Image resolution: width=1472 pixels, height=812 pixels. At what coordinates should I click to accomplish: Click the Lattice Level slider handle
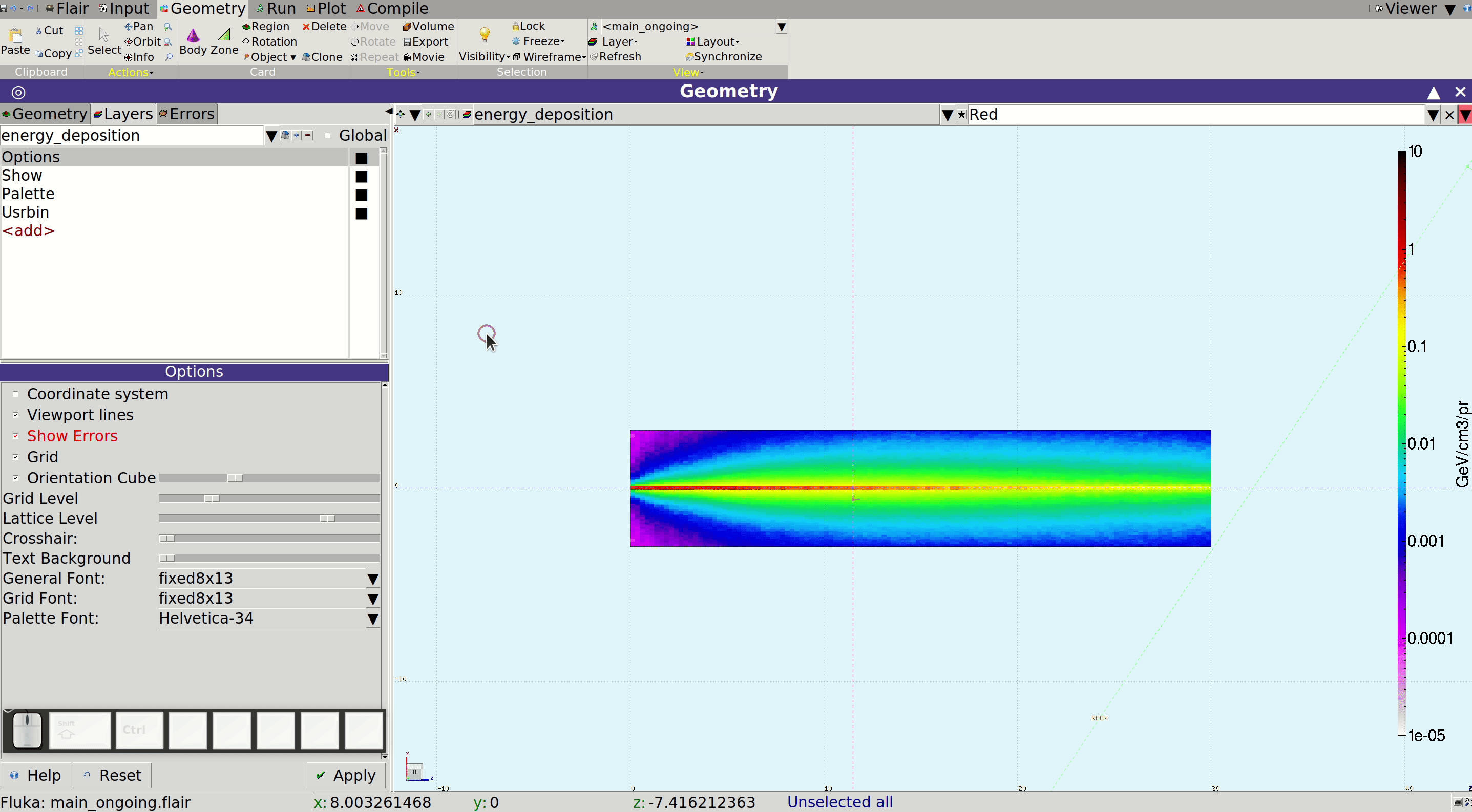coord(327,519)
